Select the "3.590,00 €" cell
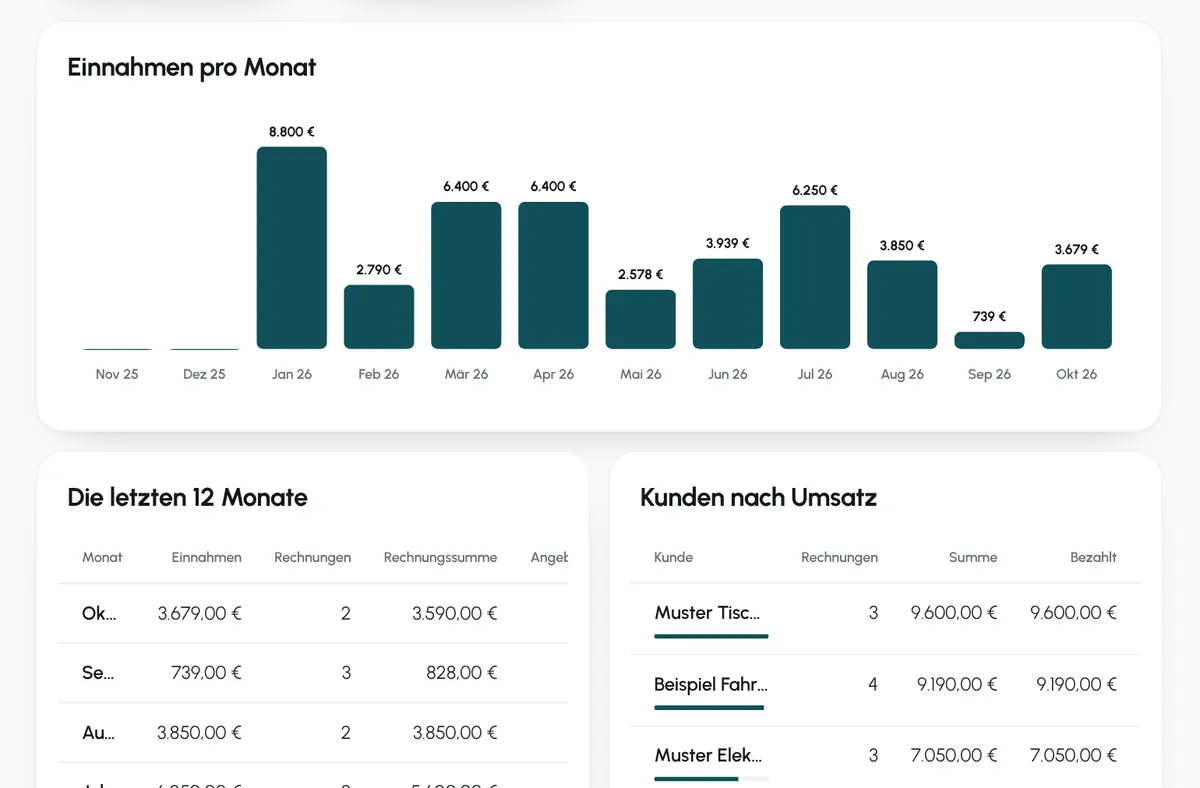1200x788 pixels. click(455, 613)
